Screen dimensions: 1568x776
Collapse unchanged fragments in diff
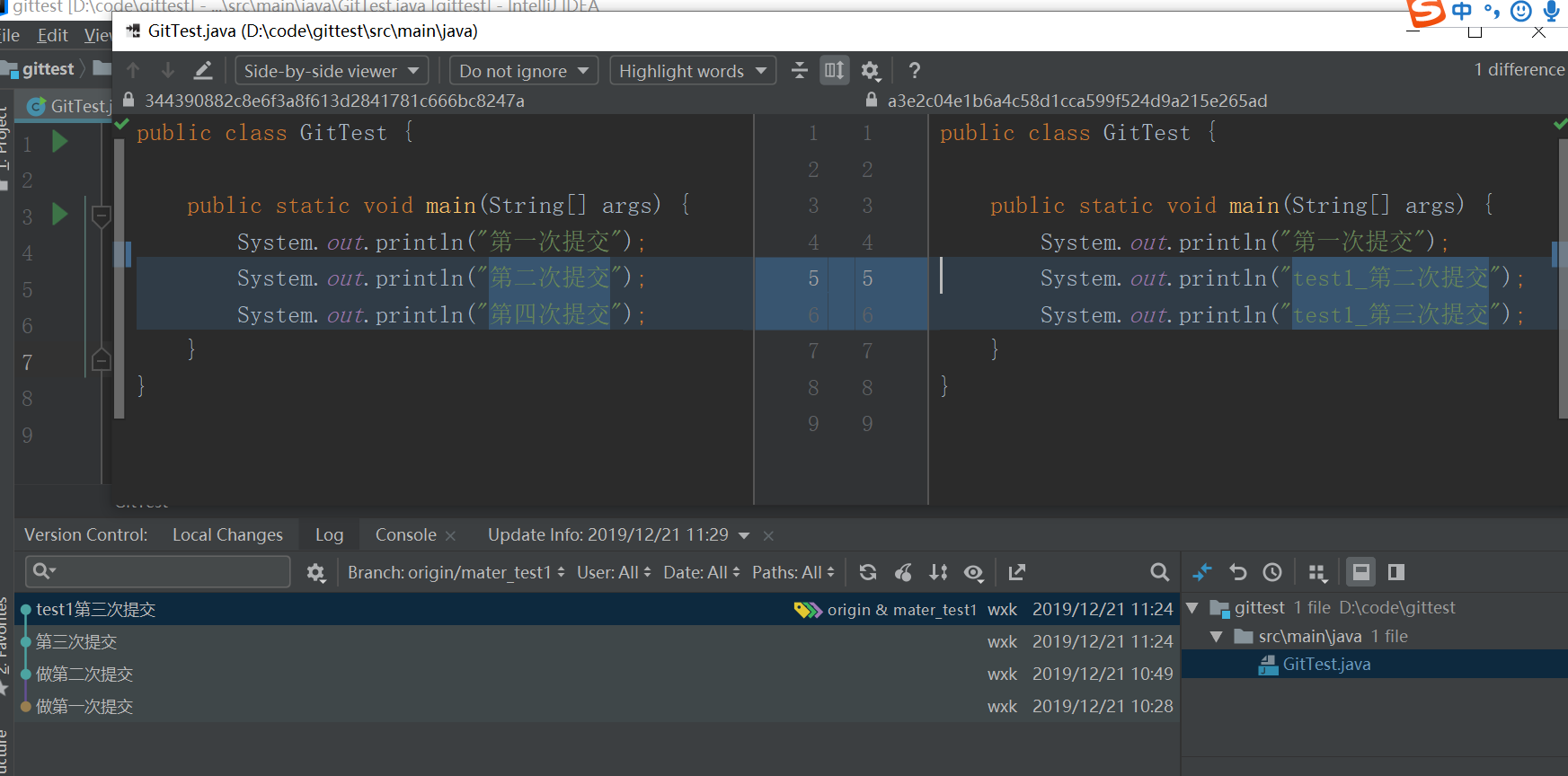(x=799, y=70)
